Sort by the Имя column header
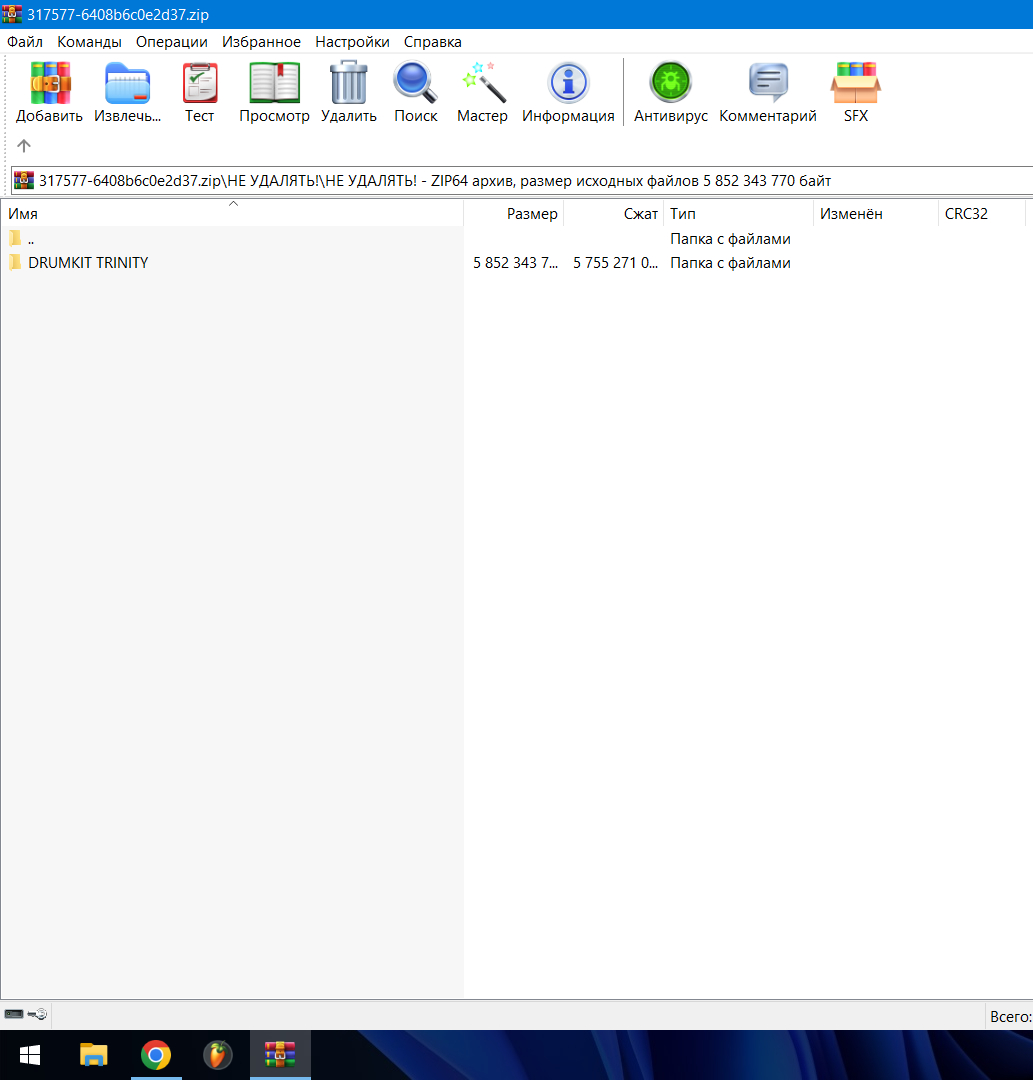This screenshot has height=1080, width=1033. point(232,214)
